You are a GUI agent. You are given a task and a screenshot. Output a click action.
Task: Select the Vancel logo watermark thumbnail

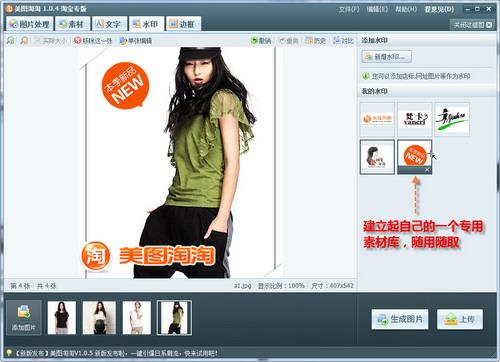click(415, 119)
